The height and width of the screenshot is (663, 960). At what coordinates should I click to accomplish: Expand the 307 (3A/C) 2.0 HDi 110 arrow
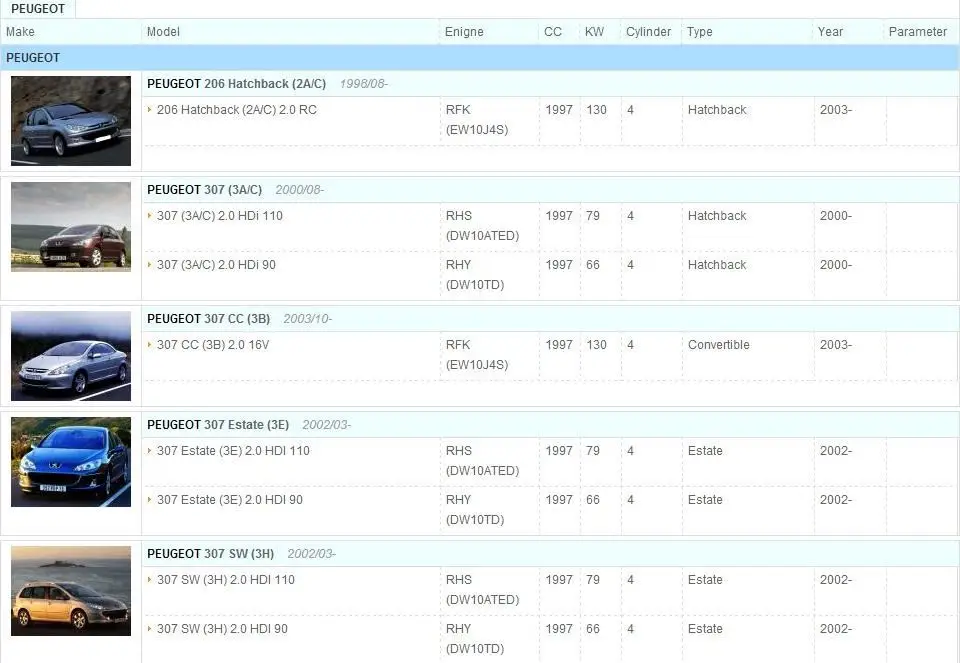click(x=149, y=215)
